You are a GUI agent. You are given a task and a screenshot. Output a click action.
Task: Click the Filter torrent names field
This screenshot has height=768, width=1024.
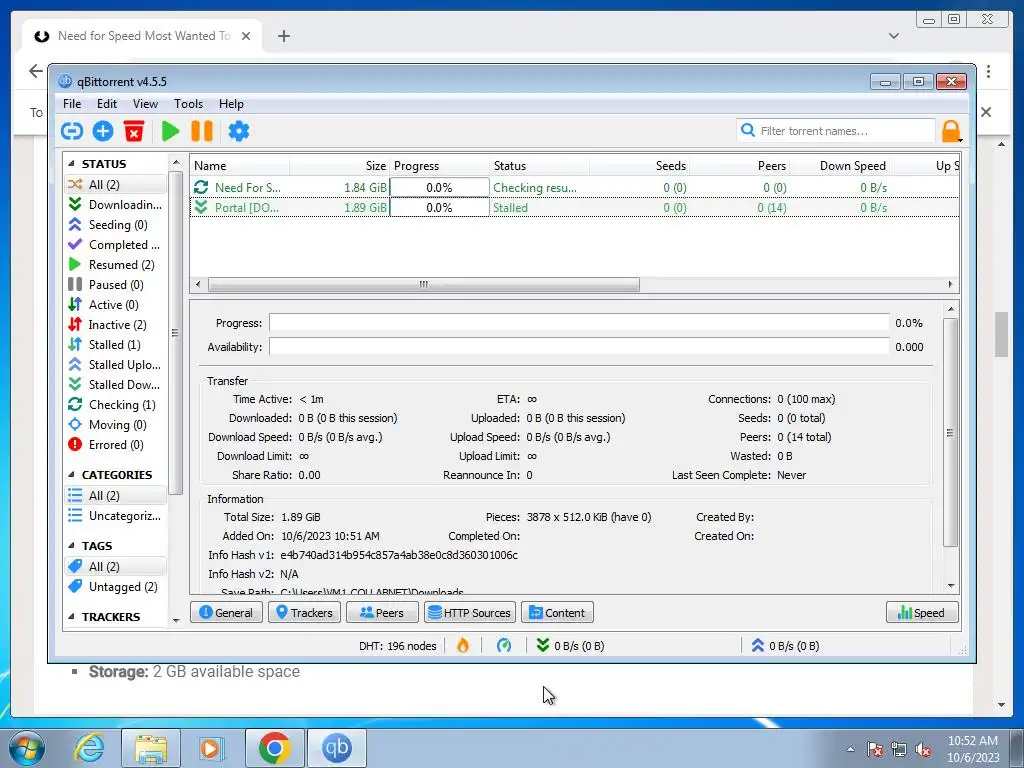pos(836,131)
